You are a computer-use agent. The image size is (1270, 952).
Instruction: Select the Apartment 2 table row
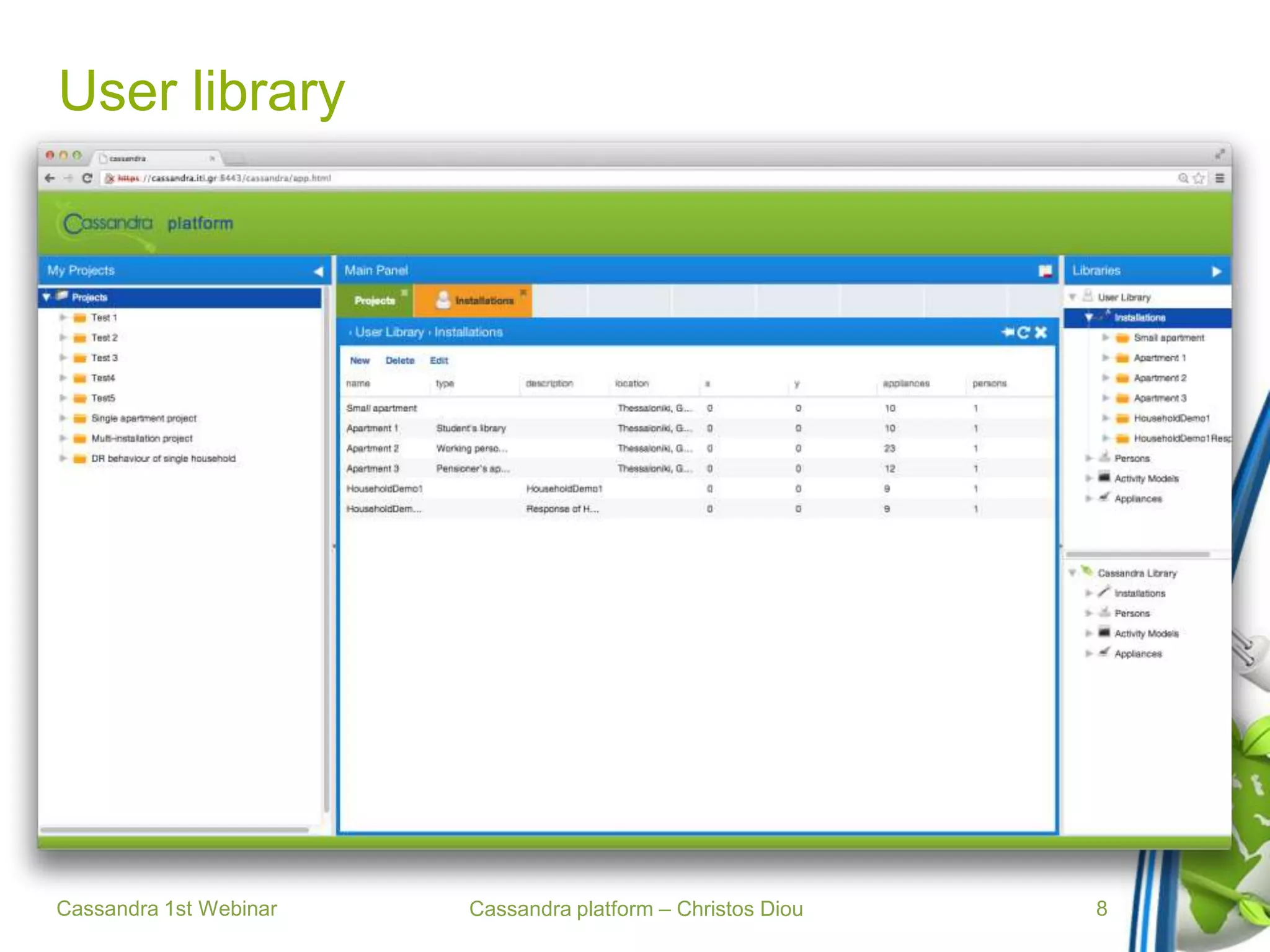(698, 449)
